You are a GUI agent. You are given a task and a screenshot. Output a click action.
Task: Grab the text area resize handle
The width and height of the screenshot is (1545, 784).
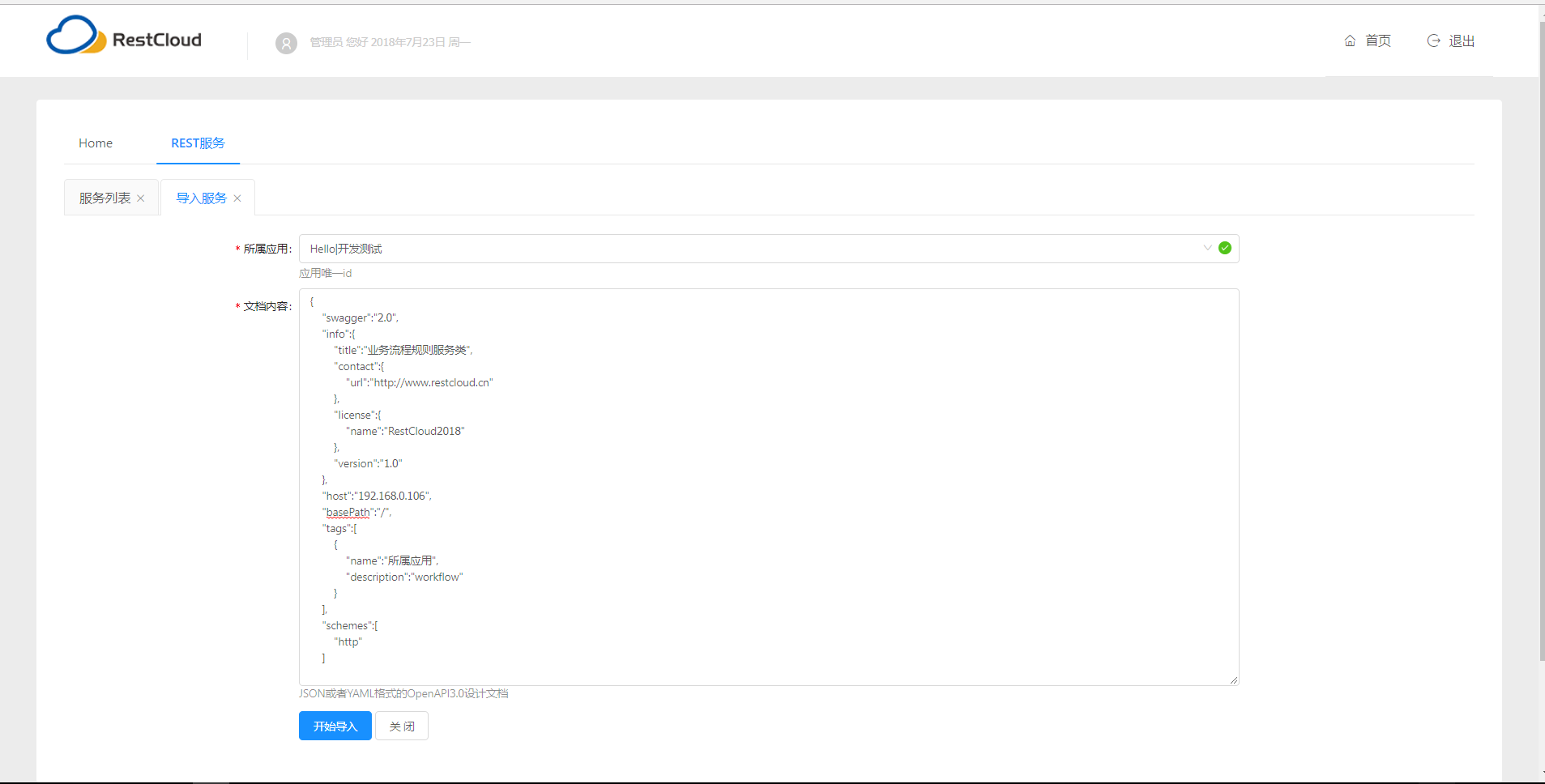(1233, 680)
